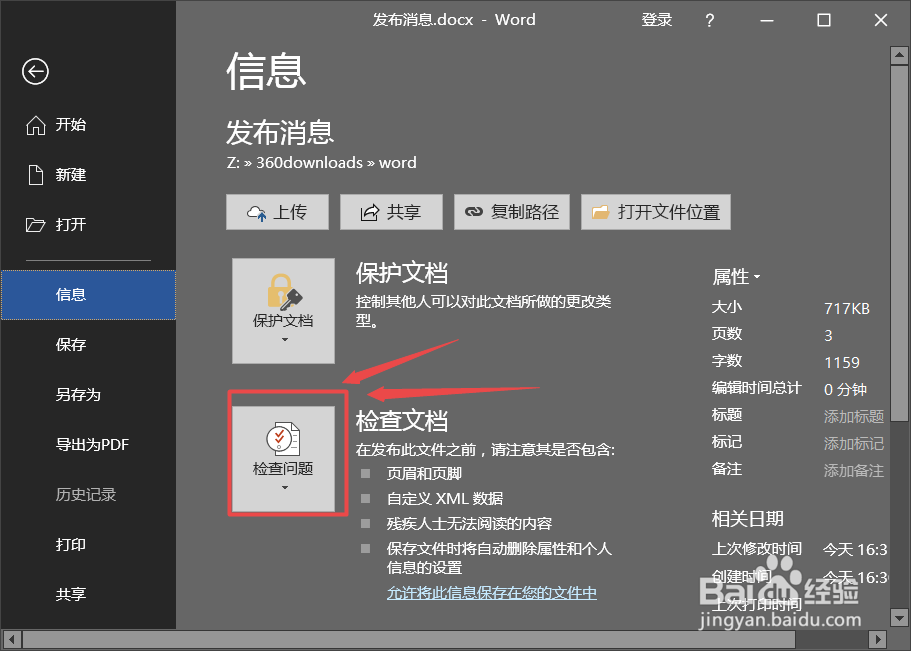Click 登录 to sign in
911x651 pixels.
click(x=657, y=19)
